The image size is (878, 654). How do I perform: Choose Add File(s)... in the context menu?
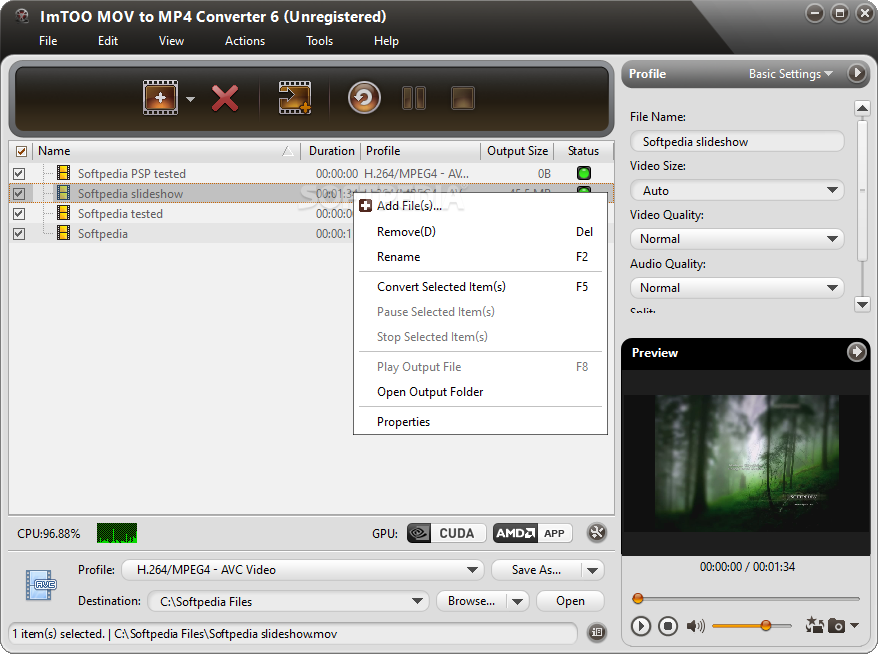click(x=480, y=206)
